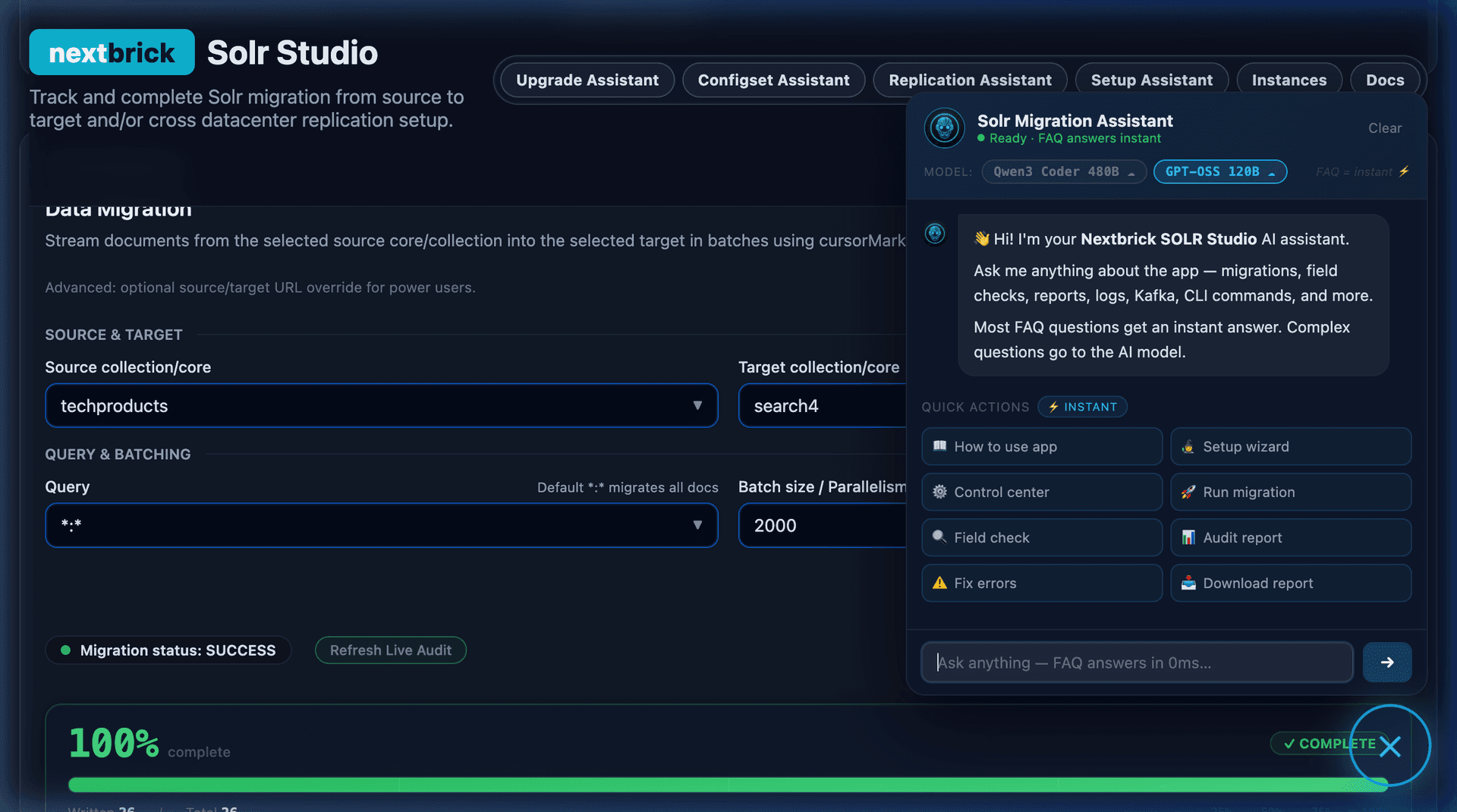Image resolution: width=1457 pixels, height=812 pixels.
Task: Choose the Fix errors quick action
Action: tap(1042, 583)
